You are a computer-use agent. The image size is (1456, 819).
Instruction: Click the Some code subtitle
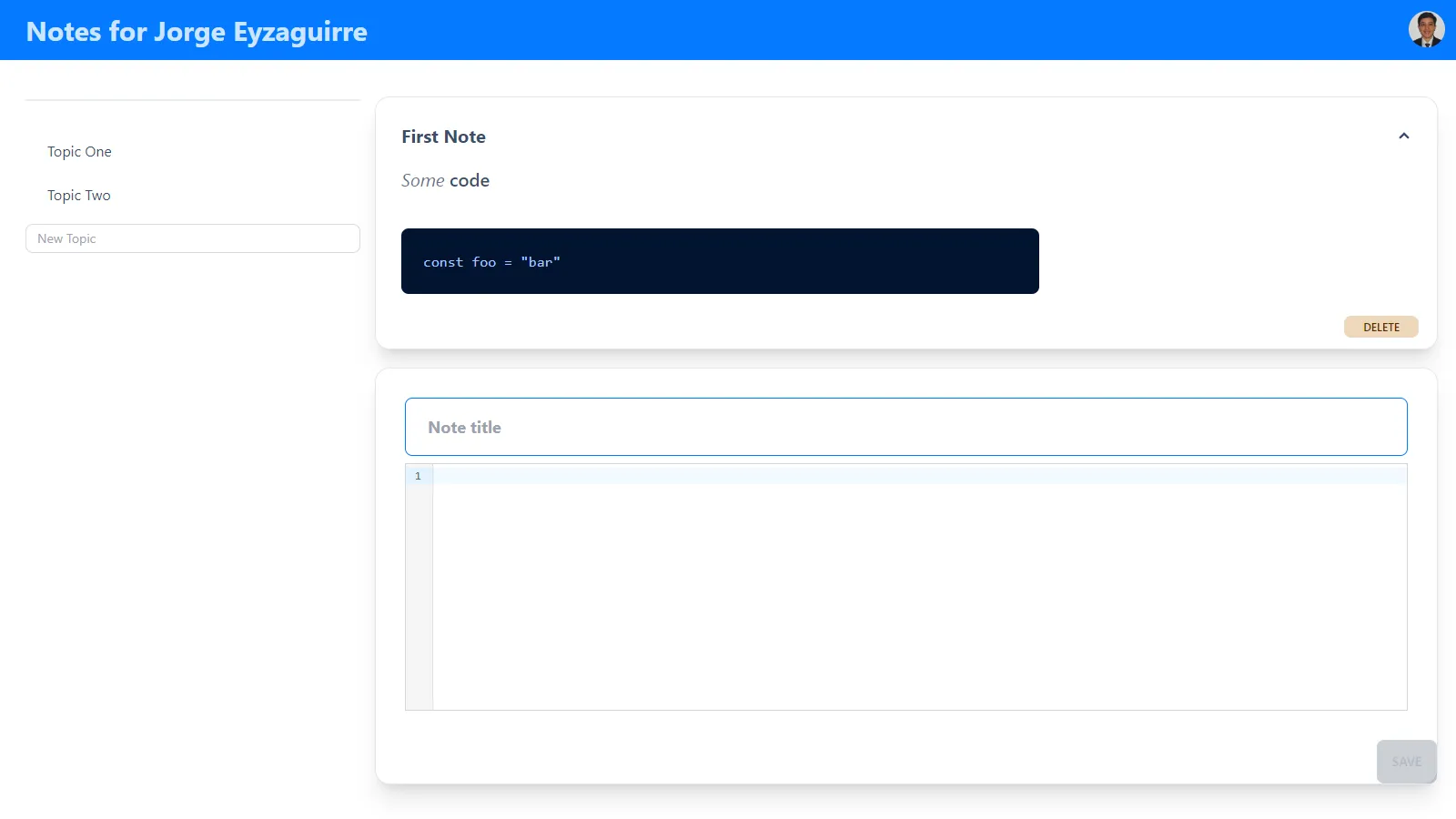[445, 180]
